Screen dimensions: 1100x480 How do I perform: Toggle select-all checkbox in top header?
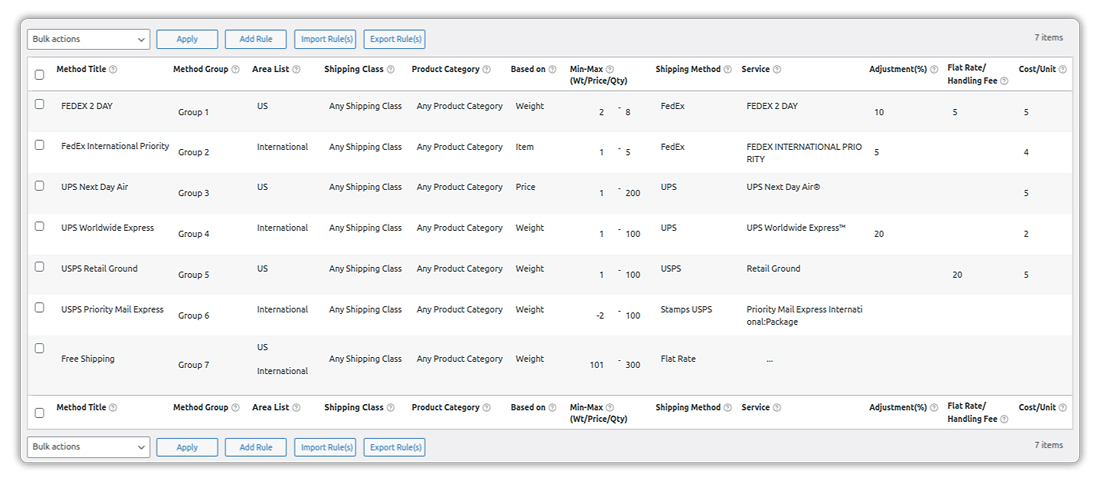40,74
